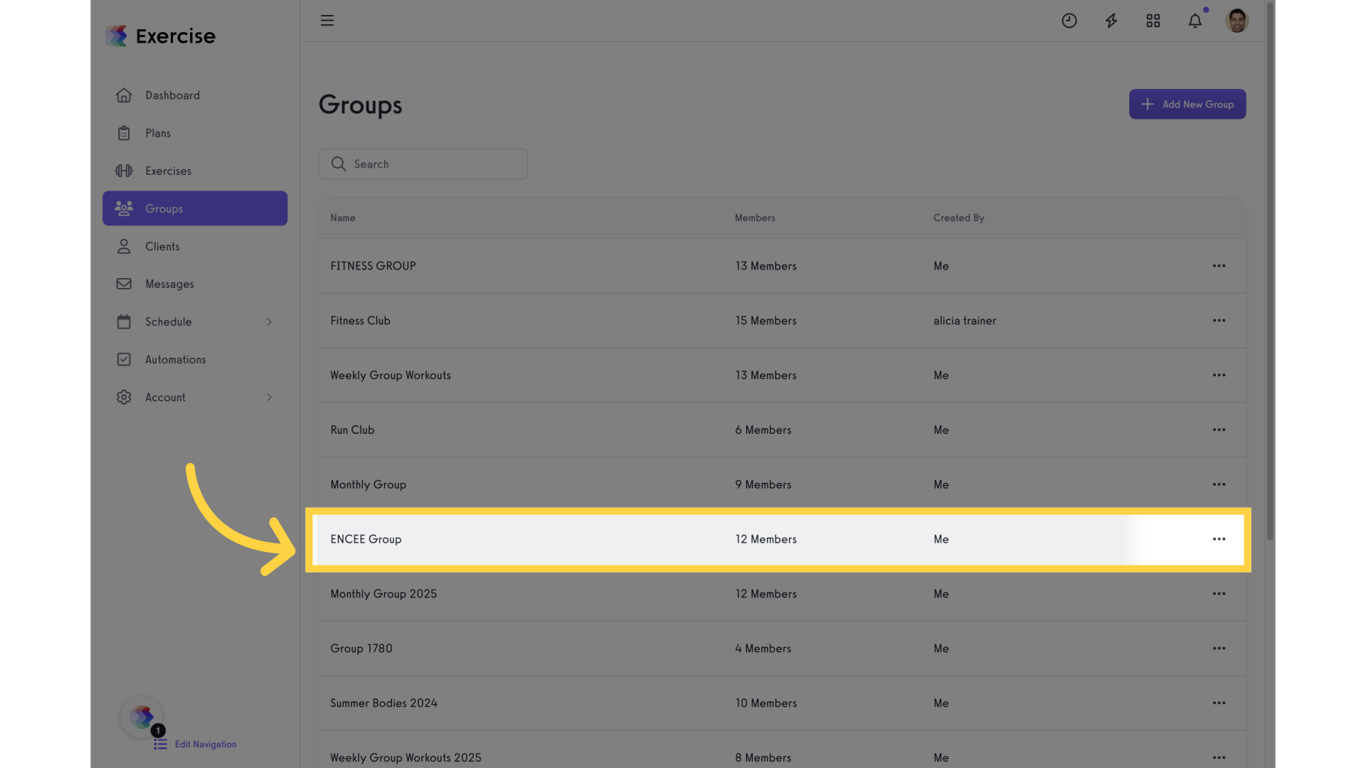This screenshot has width=1366, height=768.
Task: Click the lightning quick-actions icon
Action: point(1110,20)
